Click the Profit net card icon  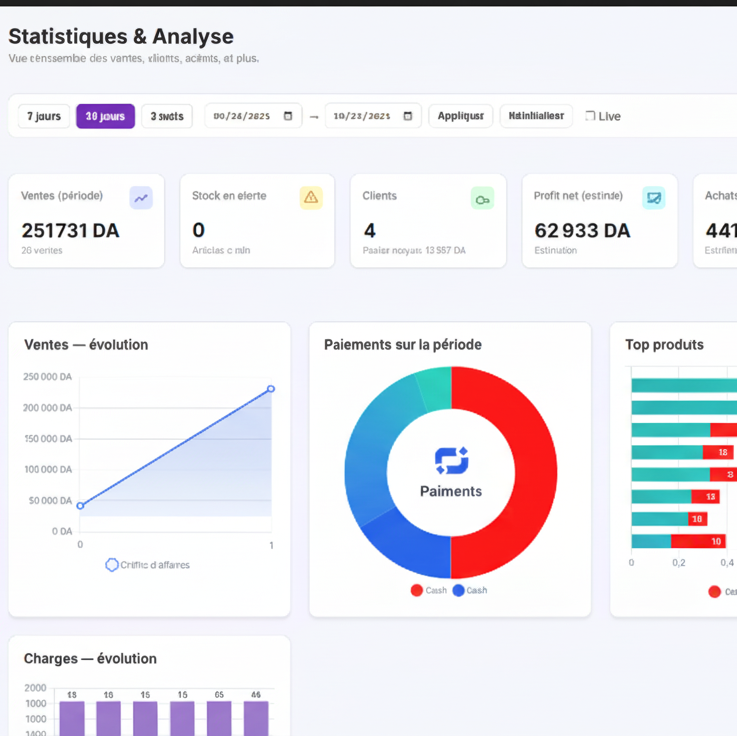pyautogui.click(x=653, y=198)
